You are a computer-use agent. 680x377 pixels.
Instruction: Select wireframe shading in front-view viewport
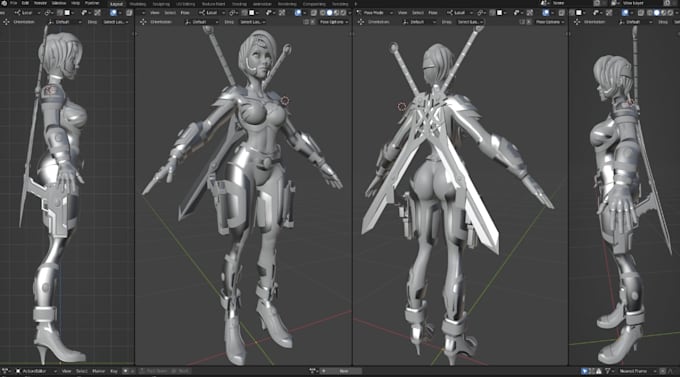pyautogui.click(x=322, y=13)
